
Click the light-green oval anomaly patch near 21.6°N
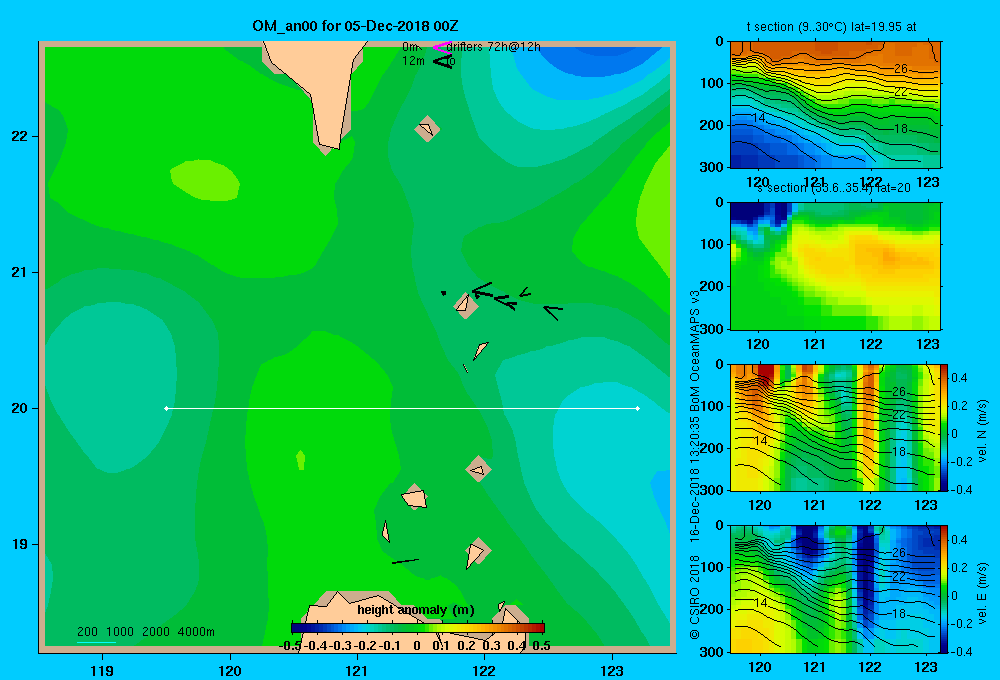[x=205, y=181]
